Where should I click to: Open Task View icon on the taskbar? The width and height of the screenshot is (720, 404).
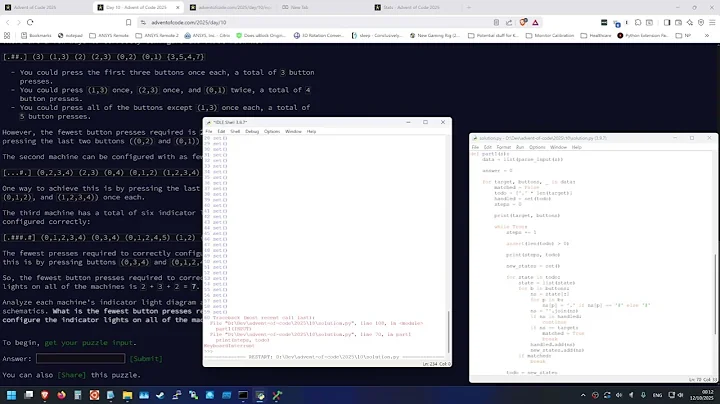[28, 395]
